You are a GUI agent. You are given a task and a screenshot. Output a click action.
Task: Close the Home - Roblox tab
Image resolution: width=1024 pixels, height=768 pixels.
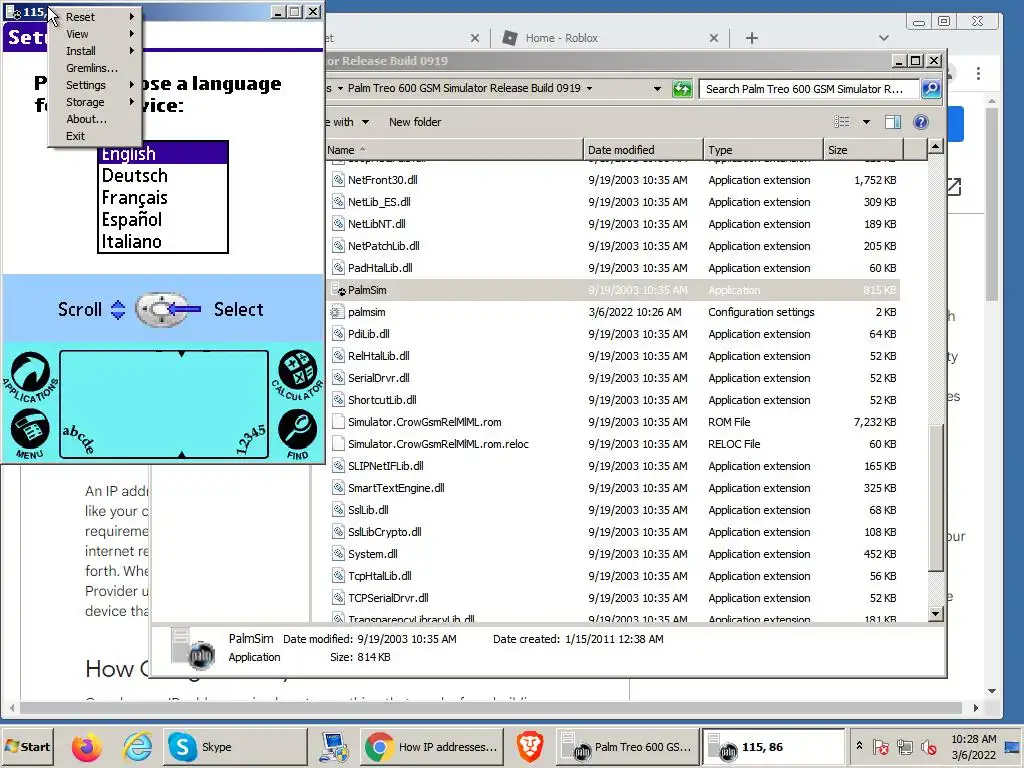click(714, 38)
